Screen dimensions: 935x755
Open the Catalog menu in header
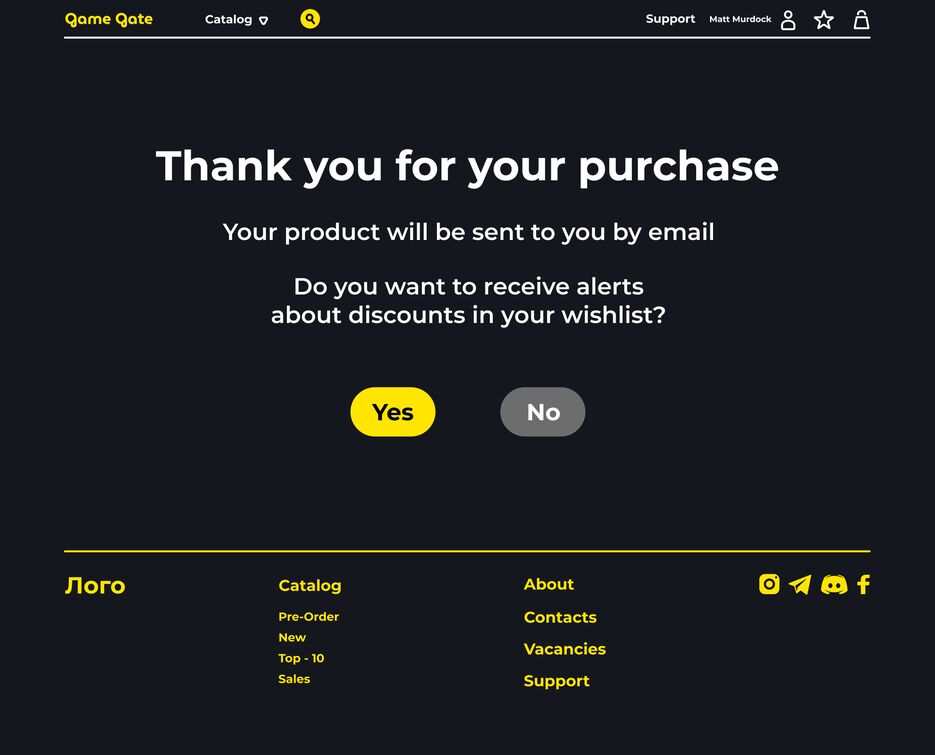[x=228, y=19]
